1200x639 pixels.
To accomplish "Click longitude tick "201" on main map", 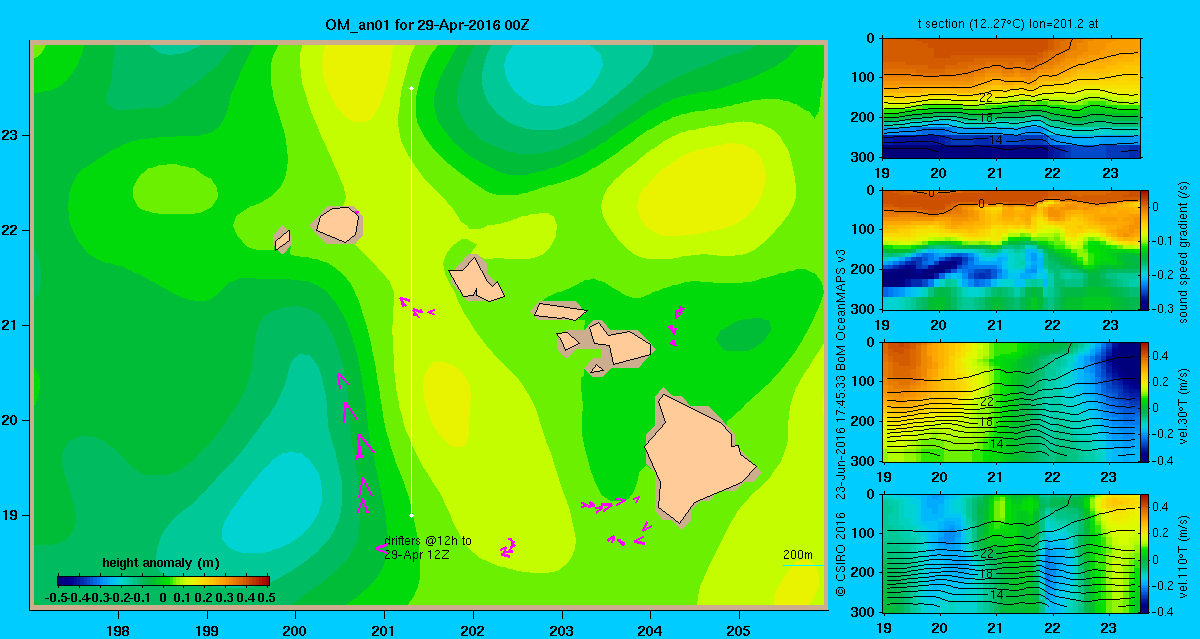I will [x=384, y=631].
